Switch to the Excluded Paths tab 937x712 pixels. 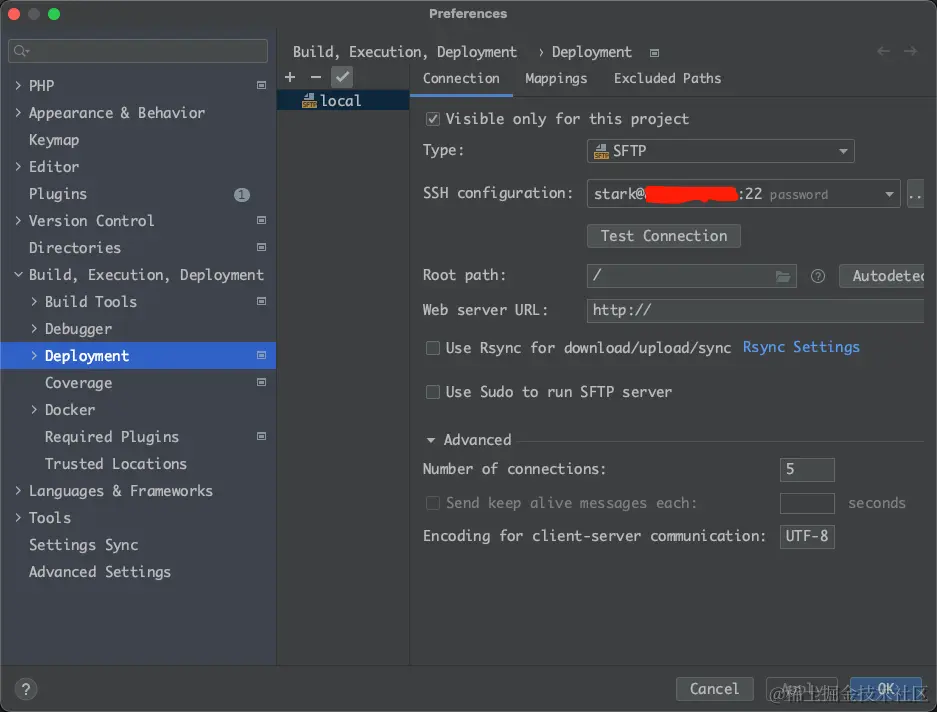667,78
